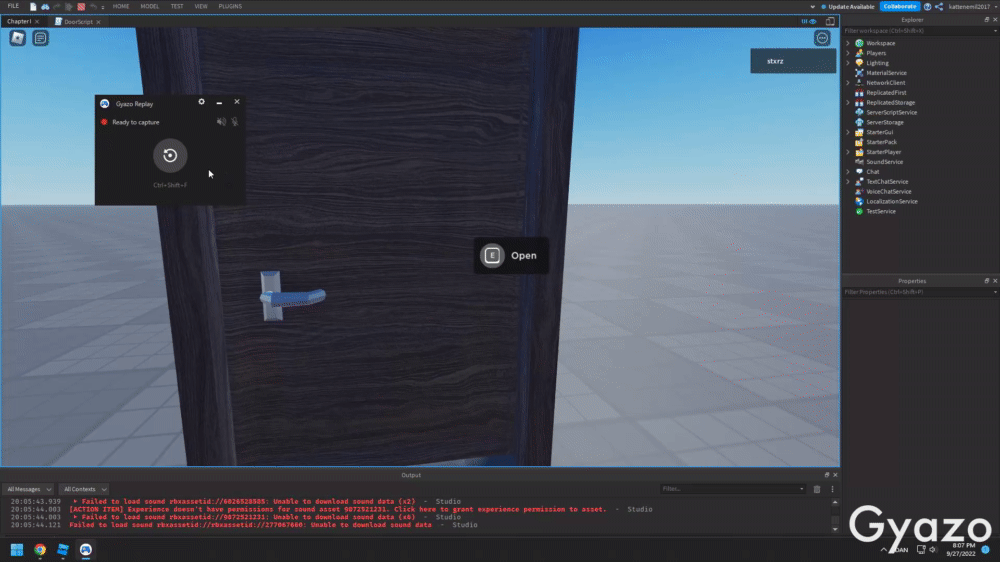Click the device emulator icon
1000x562 pixels.
click(x=830, y=21)
